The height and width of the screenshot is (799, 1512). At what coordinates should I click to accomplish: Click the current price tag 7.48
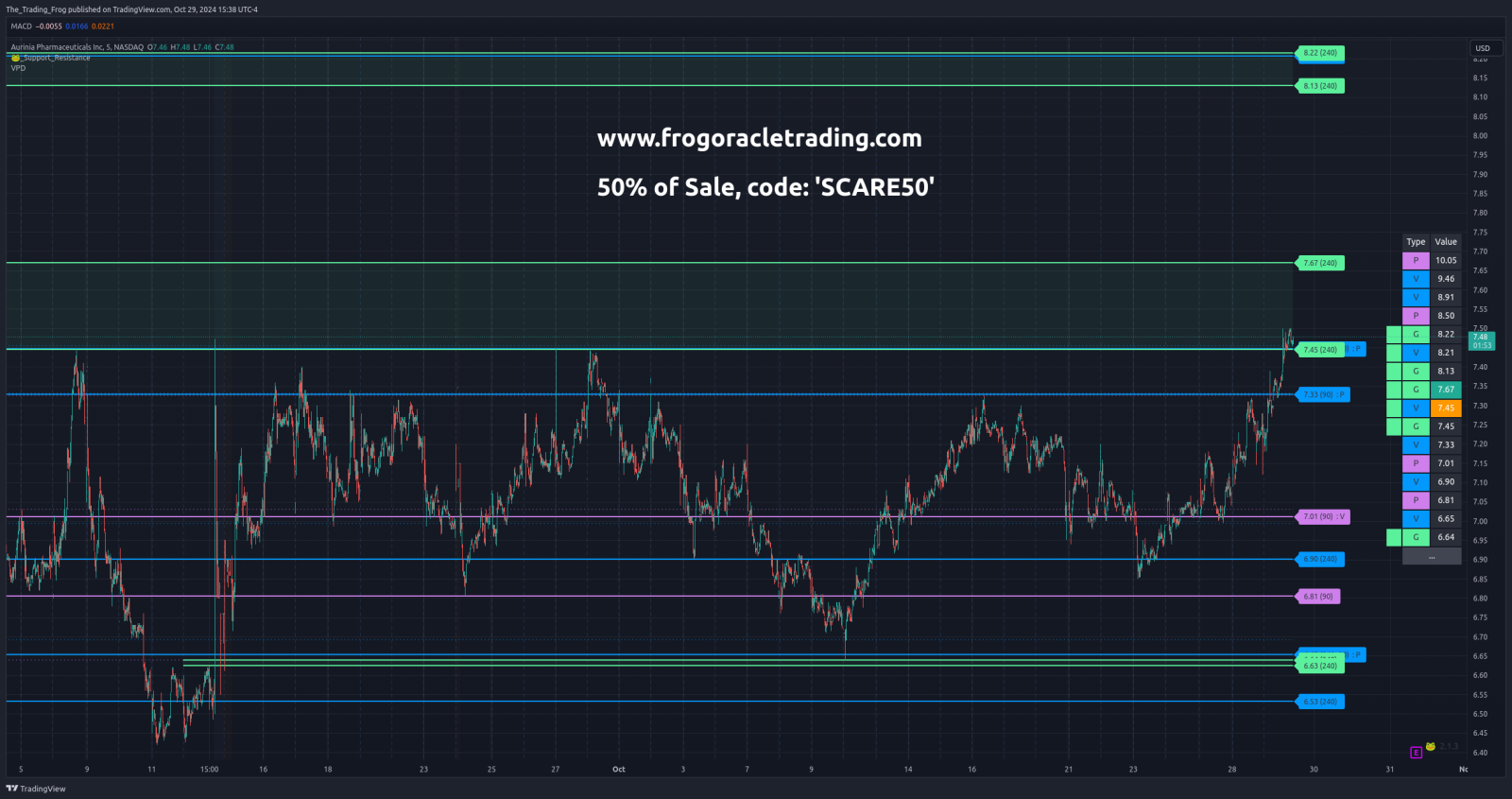tap(1482, 340)
